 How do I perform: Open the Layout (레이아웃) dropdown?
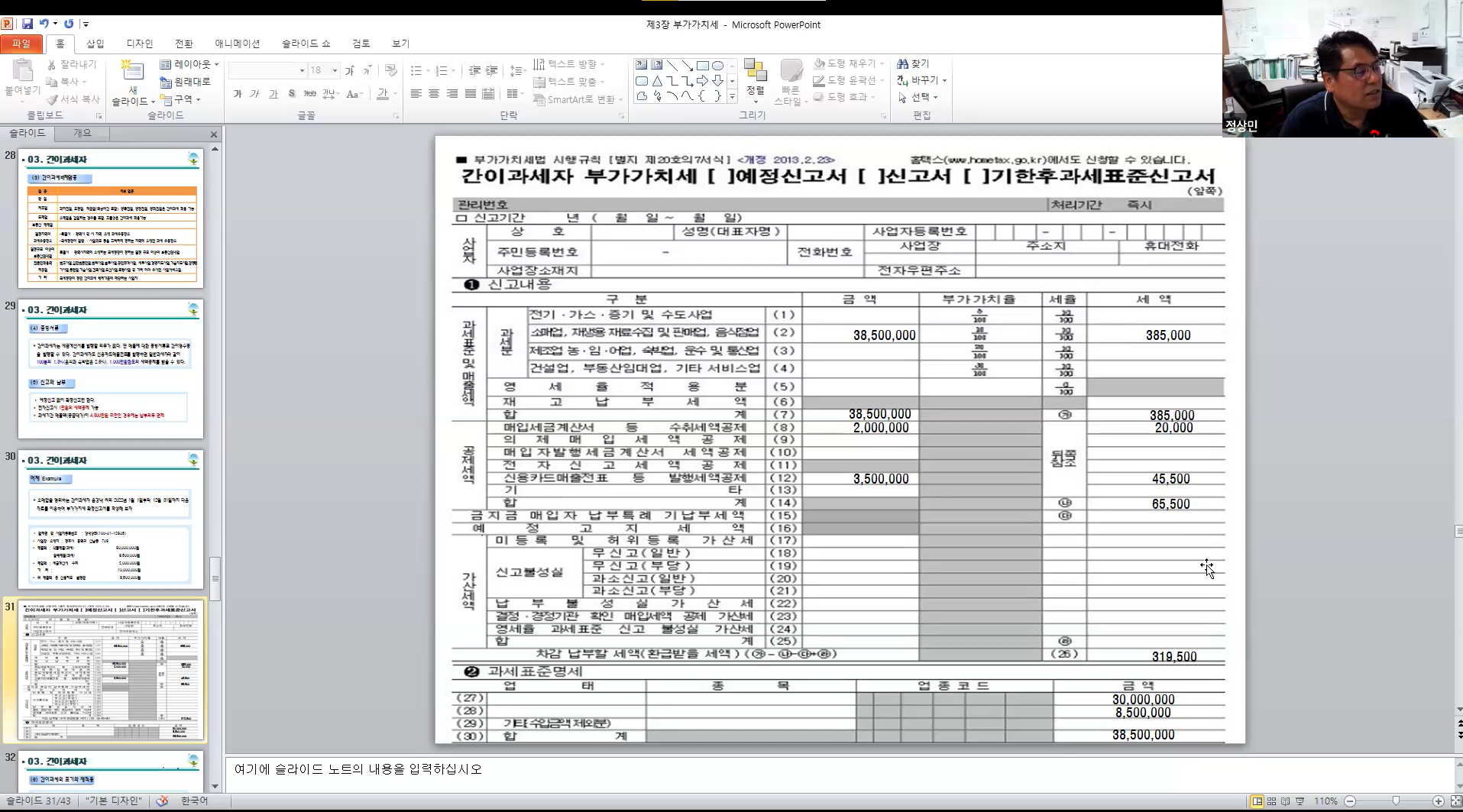pyautogui.click(x=189, y=64)
